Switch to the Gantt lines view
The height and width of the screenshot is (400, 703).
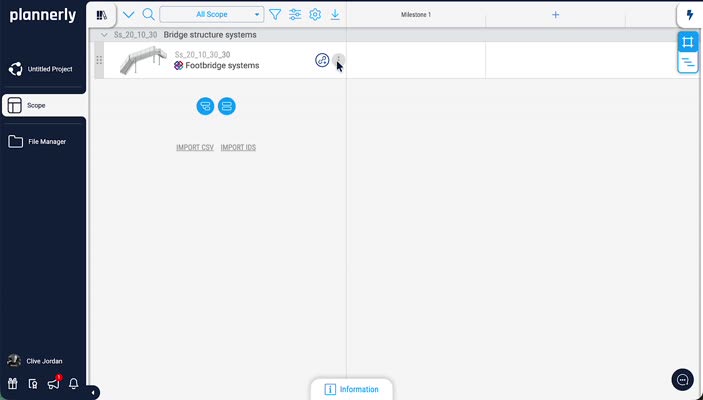[x=688, y=62]
